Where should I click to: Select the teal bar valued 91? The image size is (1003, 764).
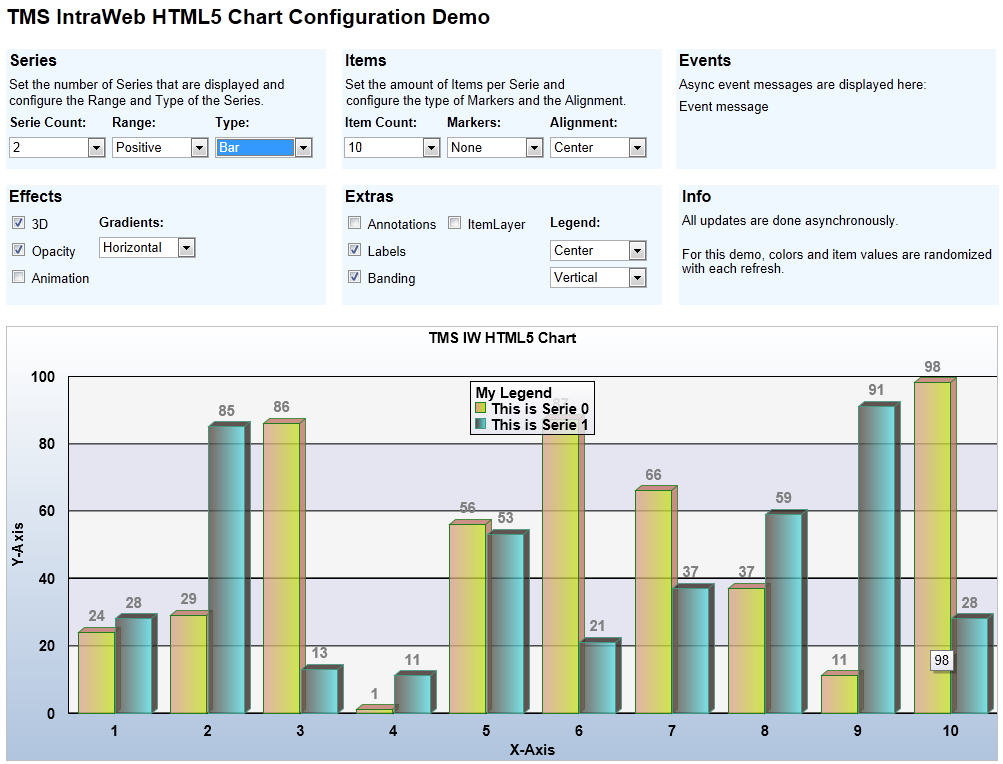point(877,559)
